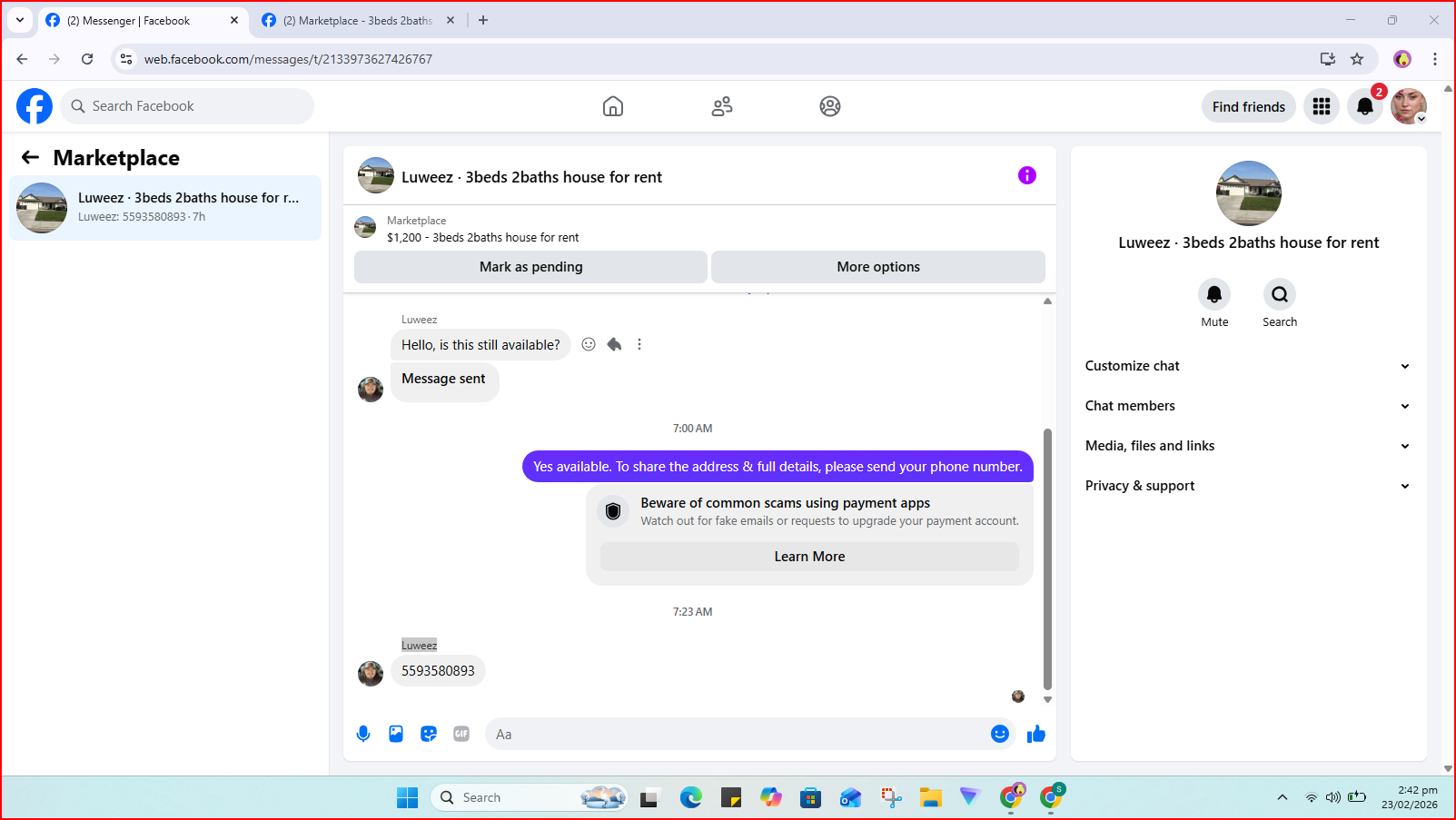1456x820 pixels.
Task: Reload the page in browser
Action: (87, 59)
